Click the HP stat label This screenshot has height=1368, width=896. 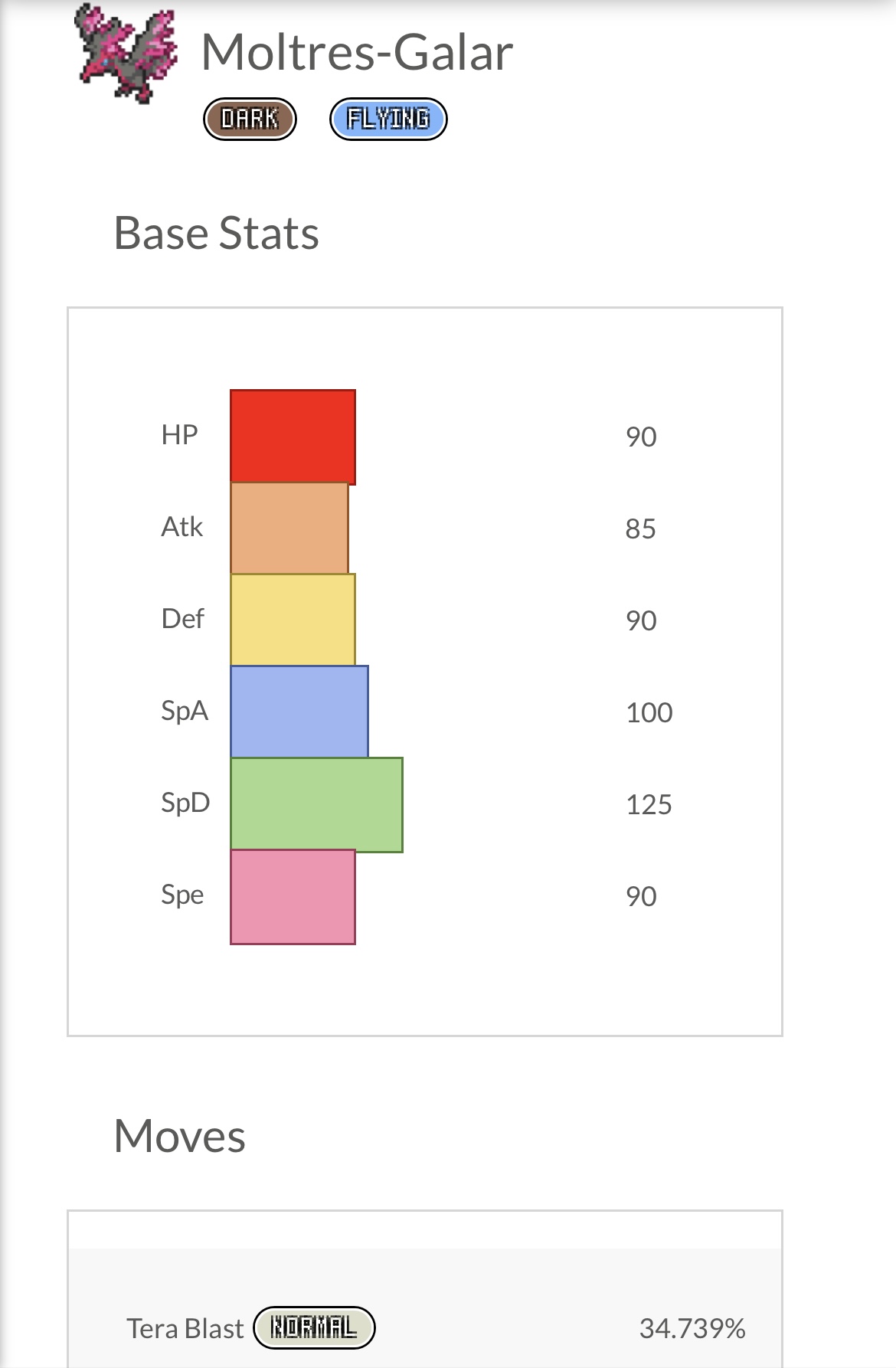(179, 435)
